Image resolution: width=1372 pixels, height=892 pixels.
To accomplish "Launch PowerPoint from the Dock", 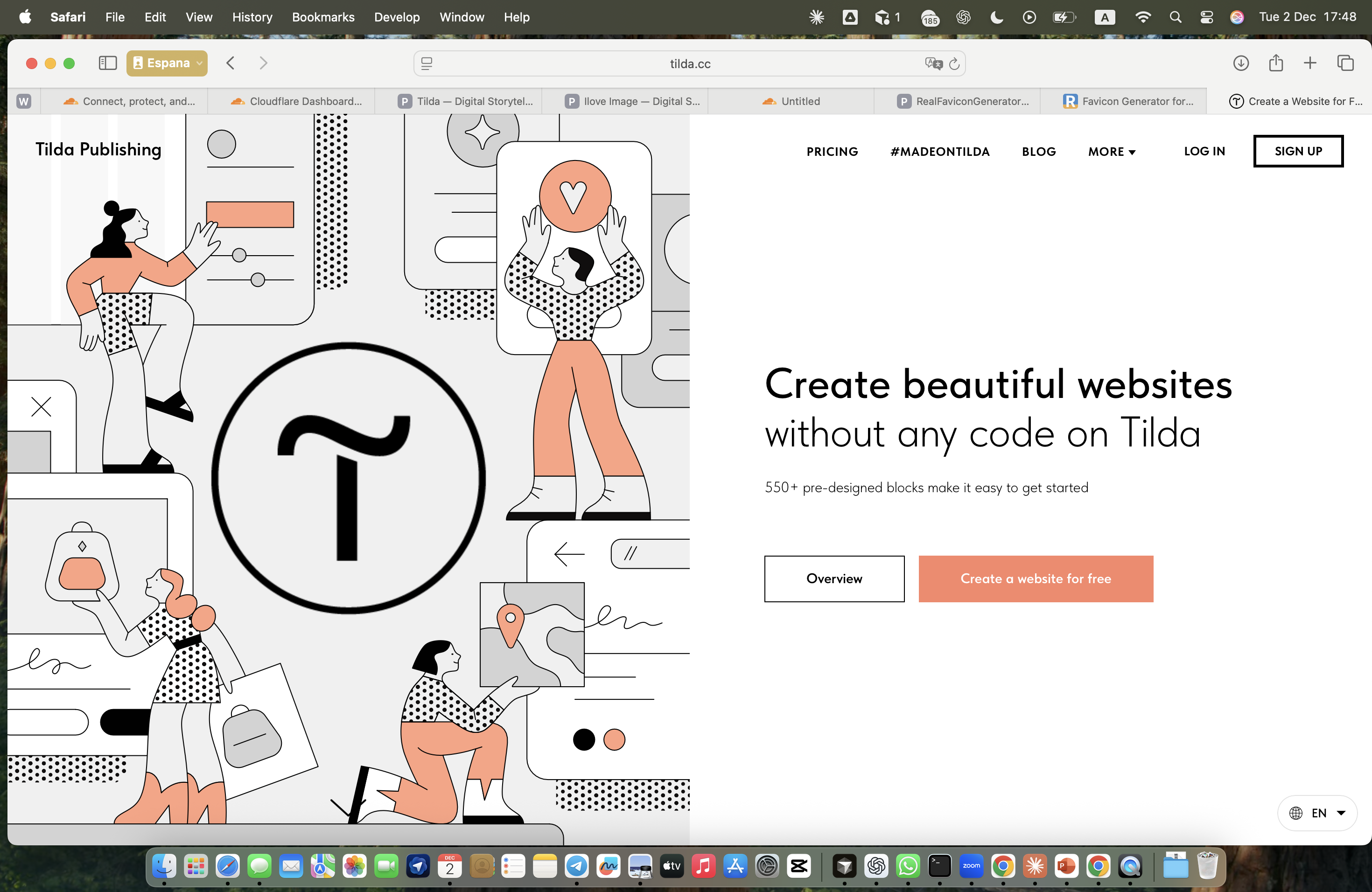I will (1066, 867).
